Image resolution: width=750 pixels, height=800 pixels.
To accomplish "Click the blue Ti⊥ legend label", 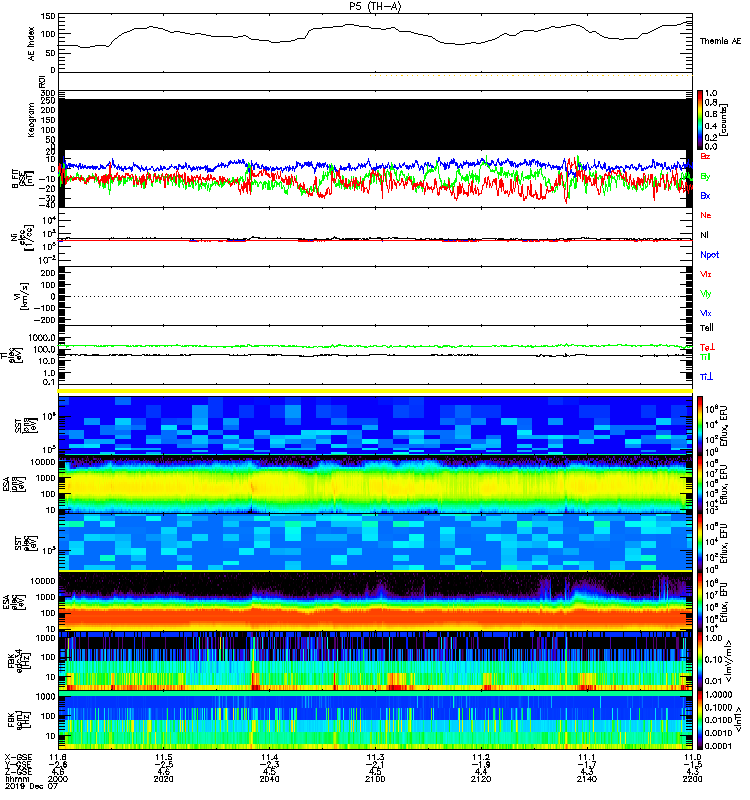I will (x=706, y=377).
